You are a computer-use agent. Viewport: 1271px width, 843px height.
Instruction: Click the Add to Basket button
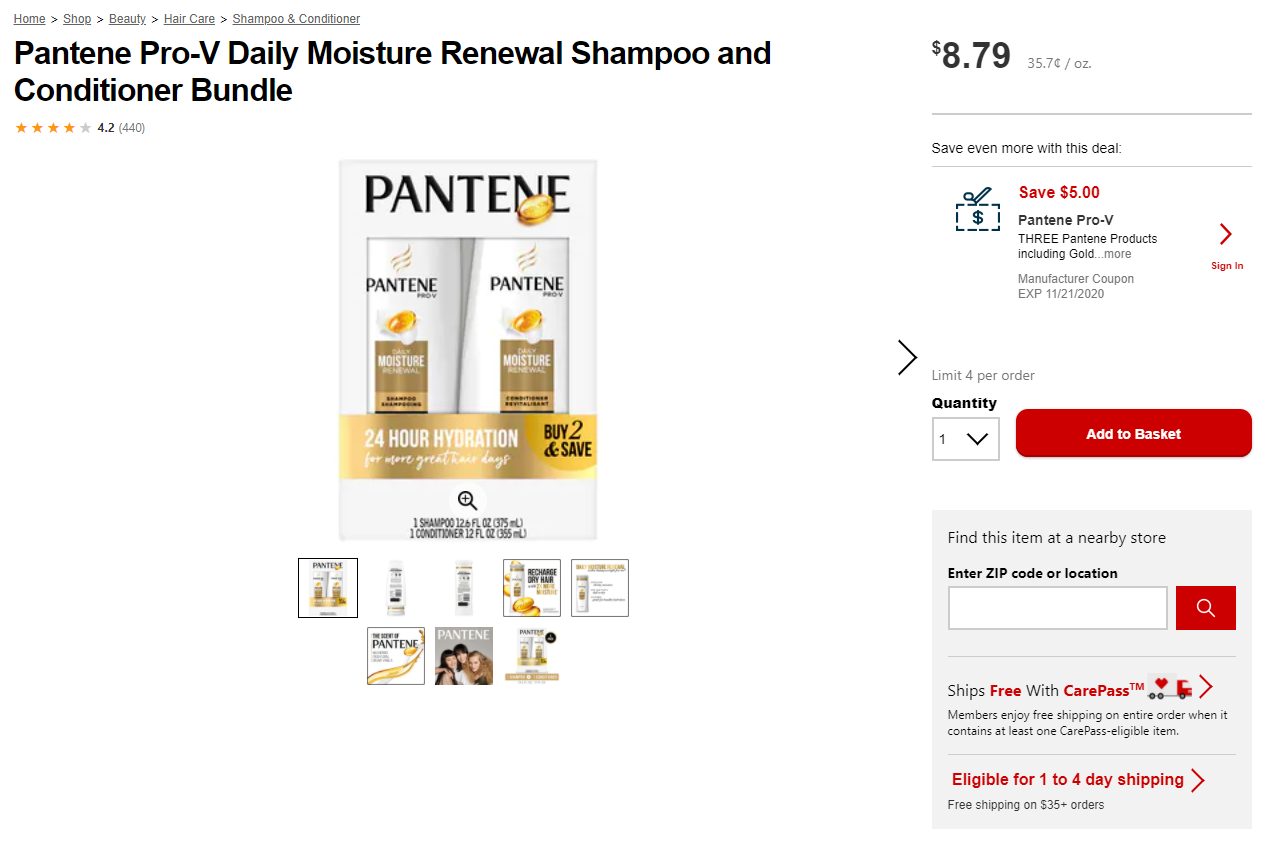coord(1133,434)
